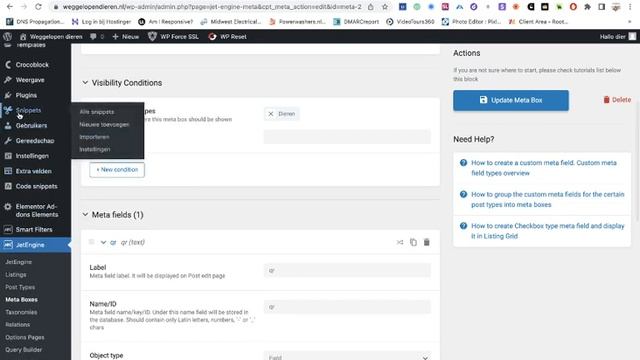This screenshot has width=640, height=360.
Task: Collapse Meta fields (1) section
Action: click(85, 214)
